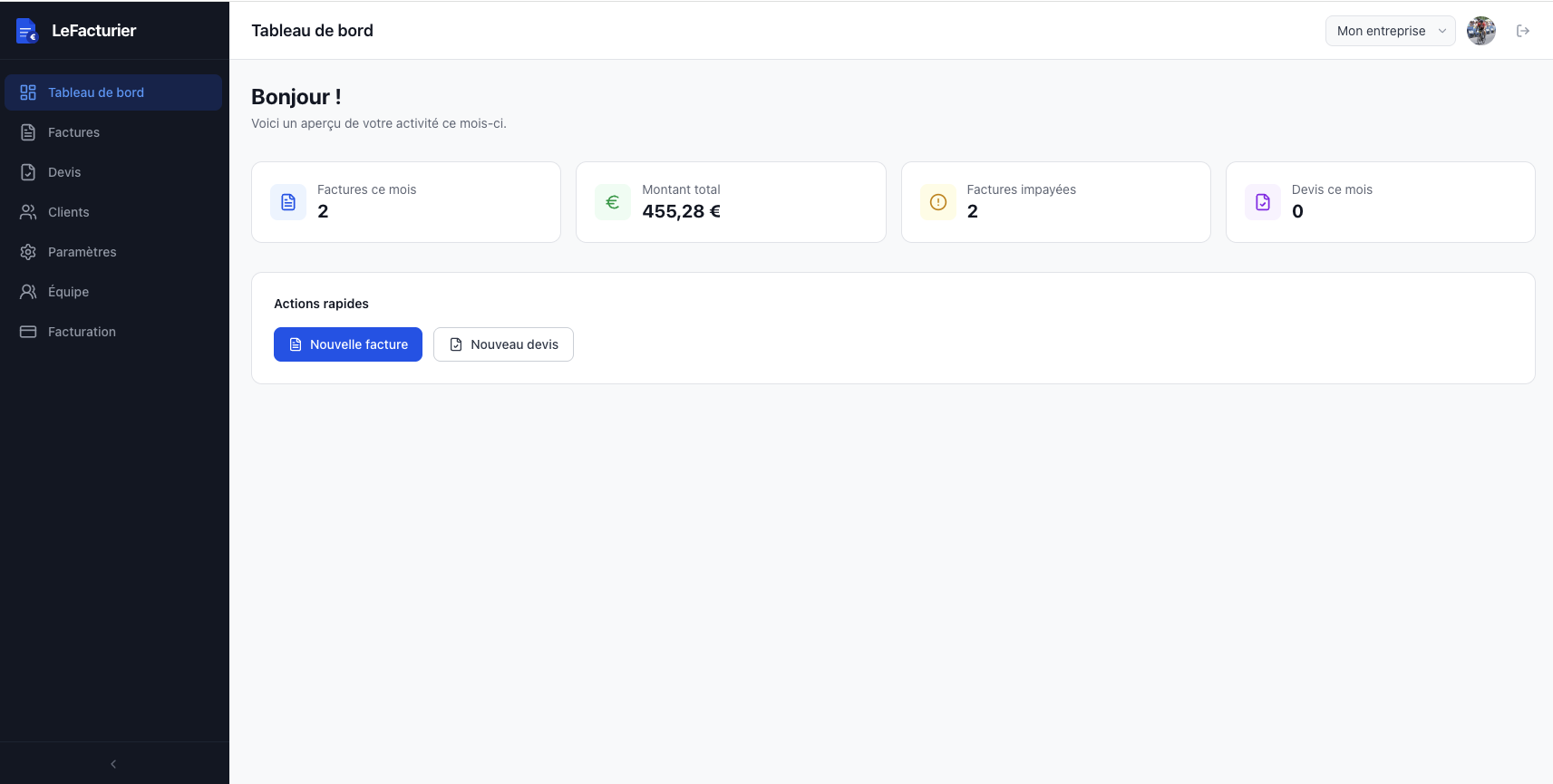This screenshot has width=1553, height=784.
Task: Select Tableau de bord in sidebar
Action: (x=95, y=92)
